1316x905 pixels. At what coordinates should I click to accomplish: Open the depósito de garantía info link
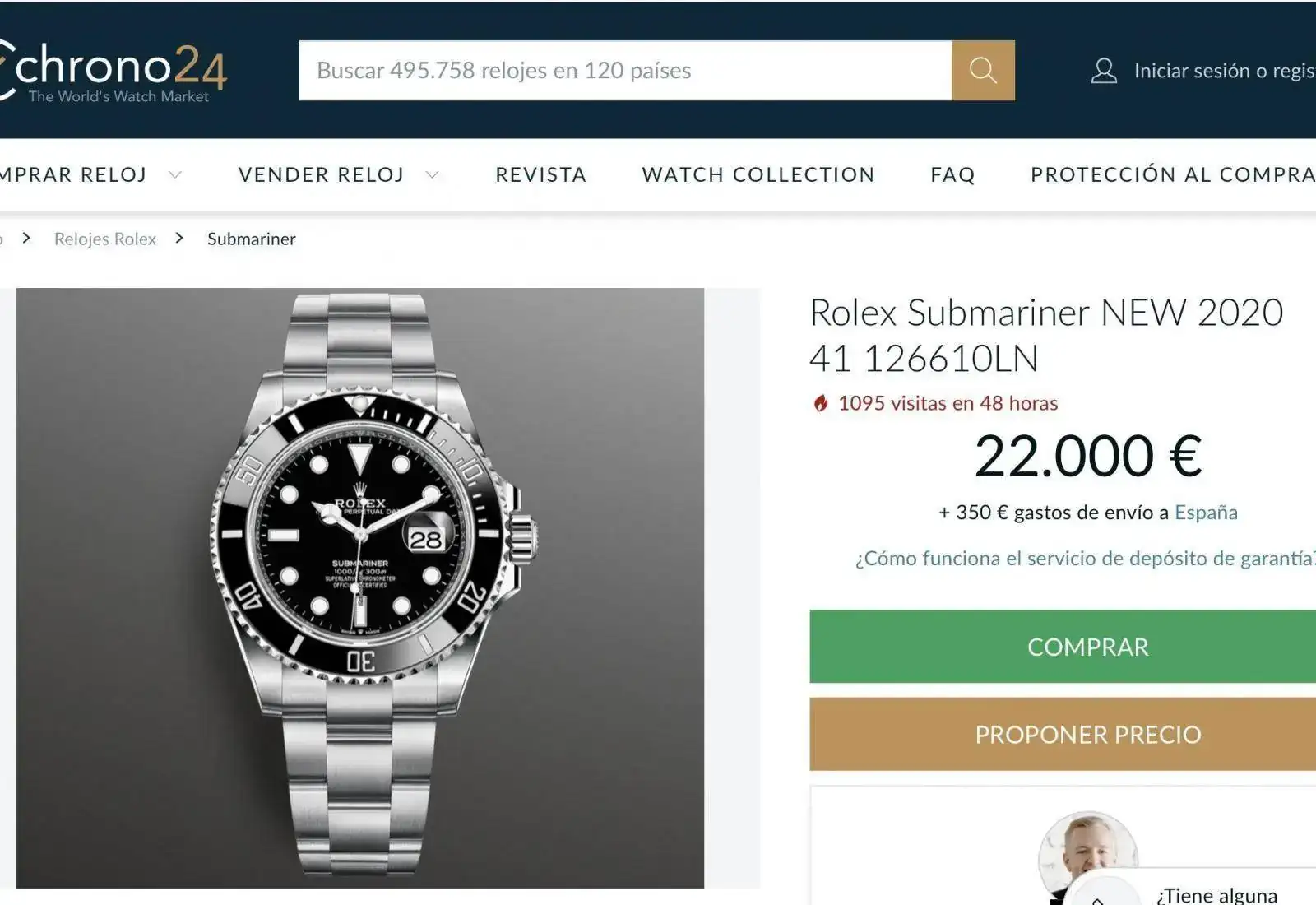coord(1085,559)
